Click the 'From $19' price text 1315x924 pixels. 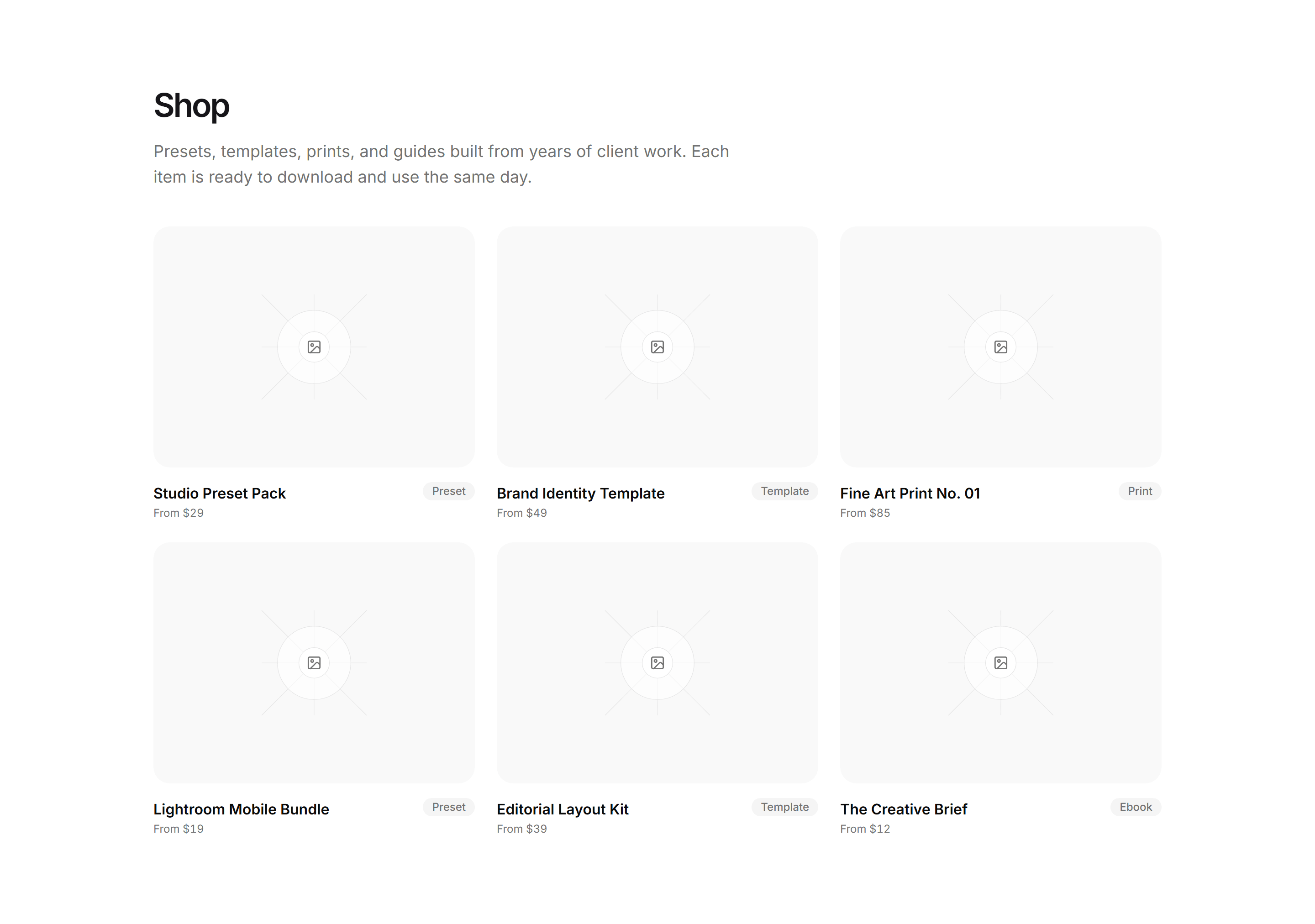179,829
